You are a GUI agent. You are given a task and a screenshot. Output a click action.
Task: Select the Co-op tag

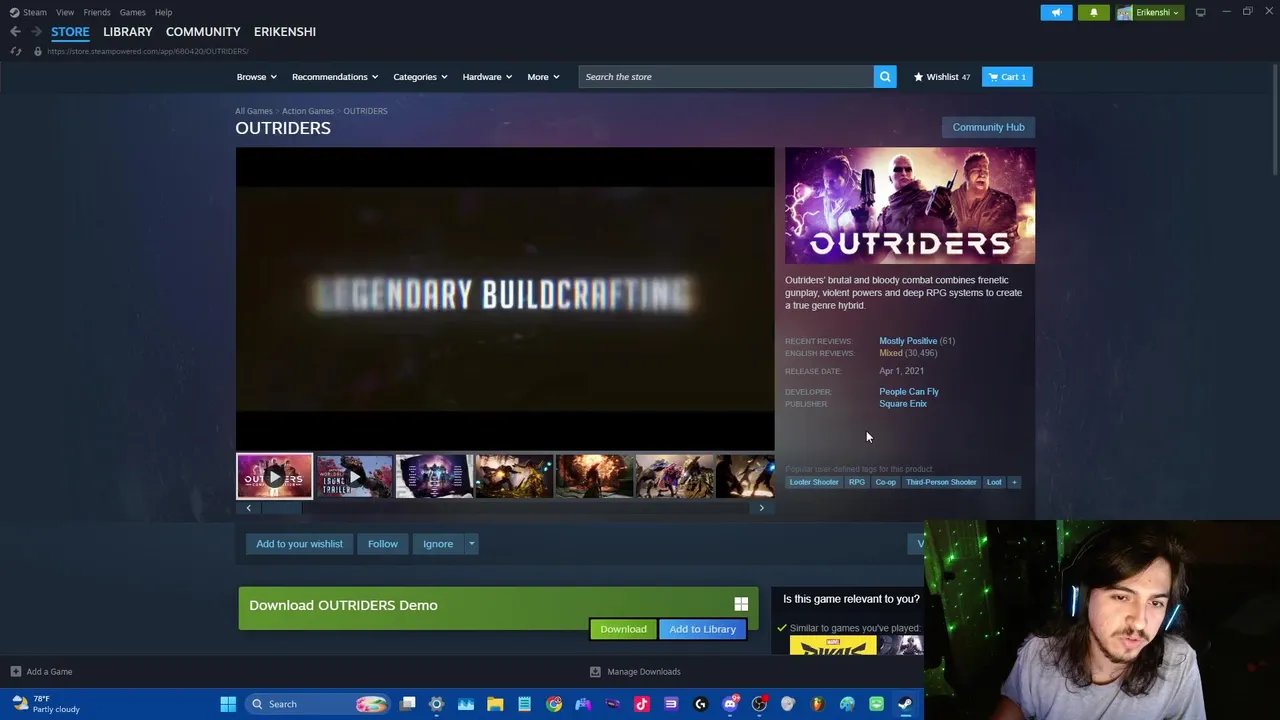[885, 482]
